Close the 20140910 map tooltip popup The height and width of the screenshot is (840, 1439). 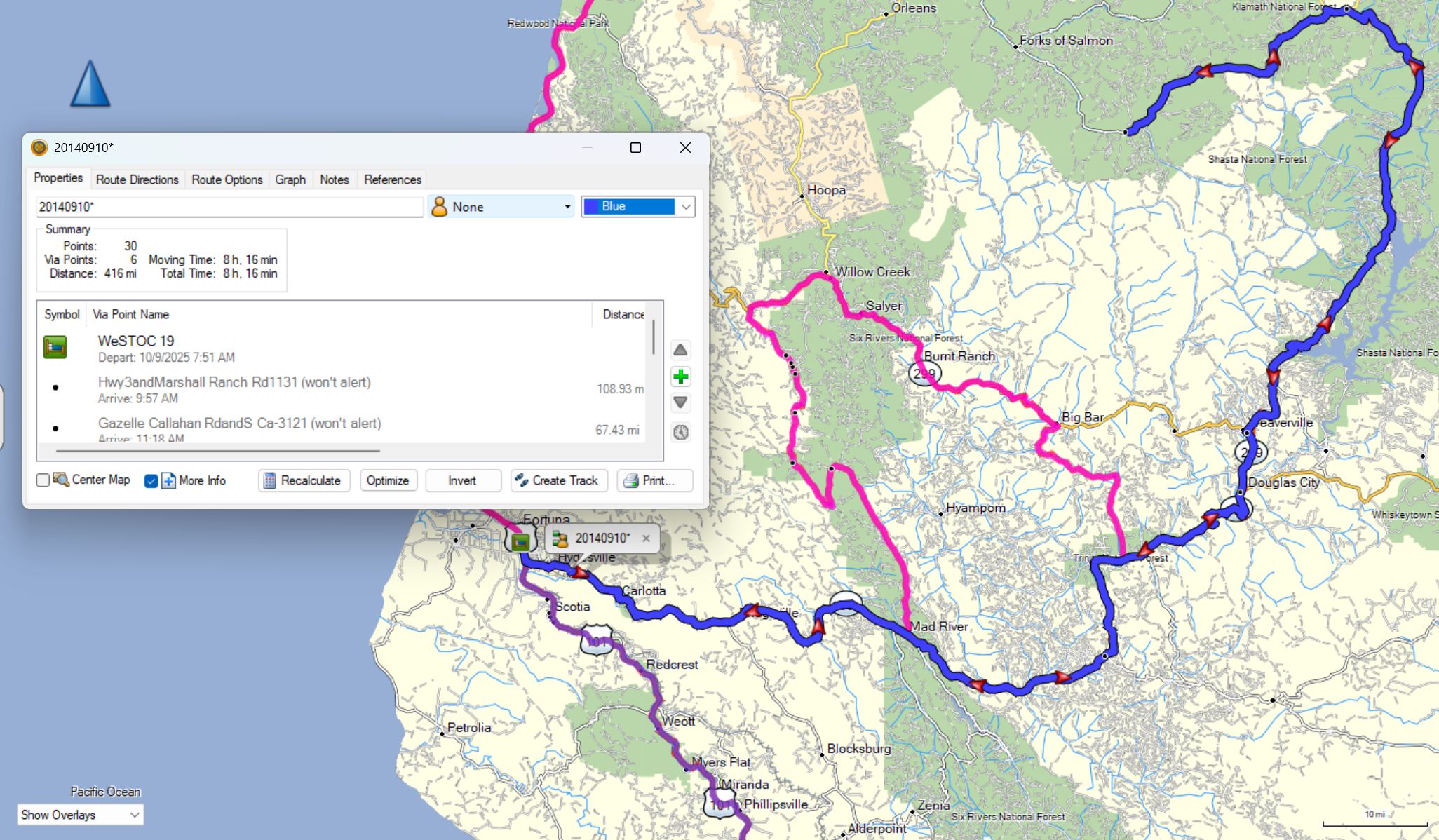point(646,538)
